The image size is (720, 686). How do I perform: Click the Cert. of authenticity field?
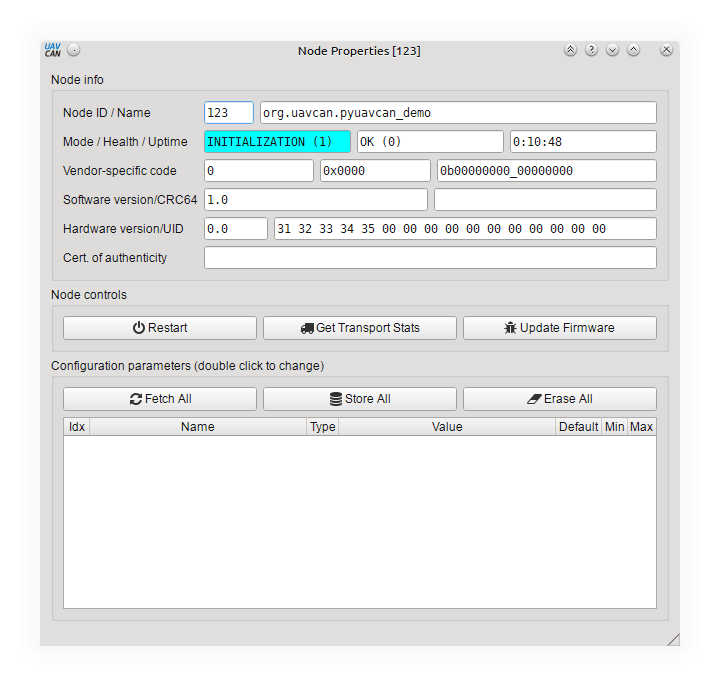[x=430, y=257]
